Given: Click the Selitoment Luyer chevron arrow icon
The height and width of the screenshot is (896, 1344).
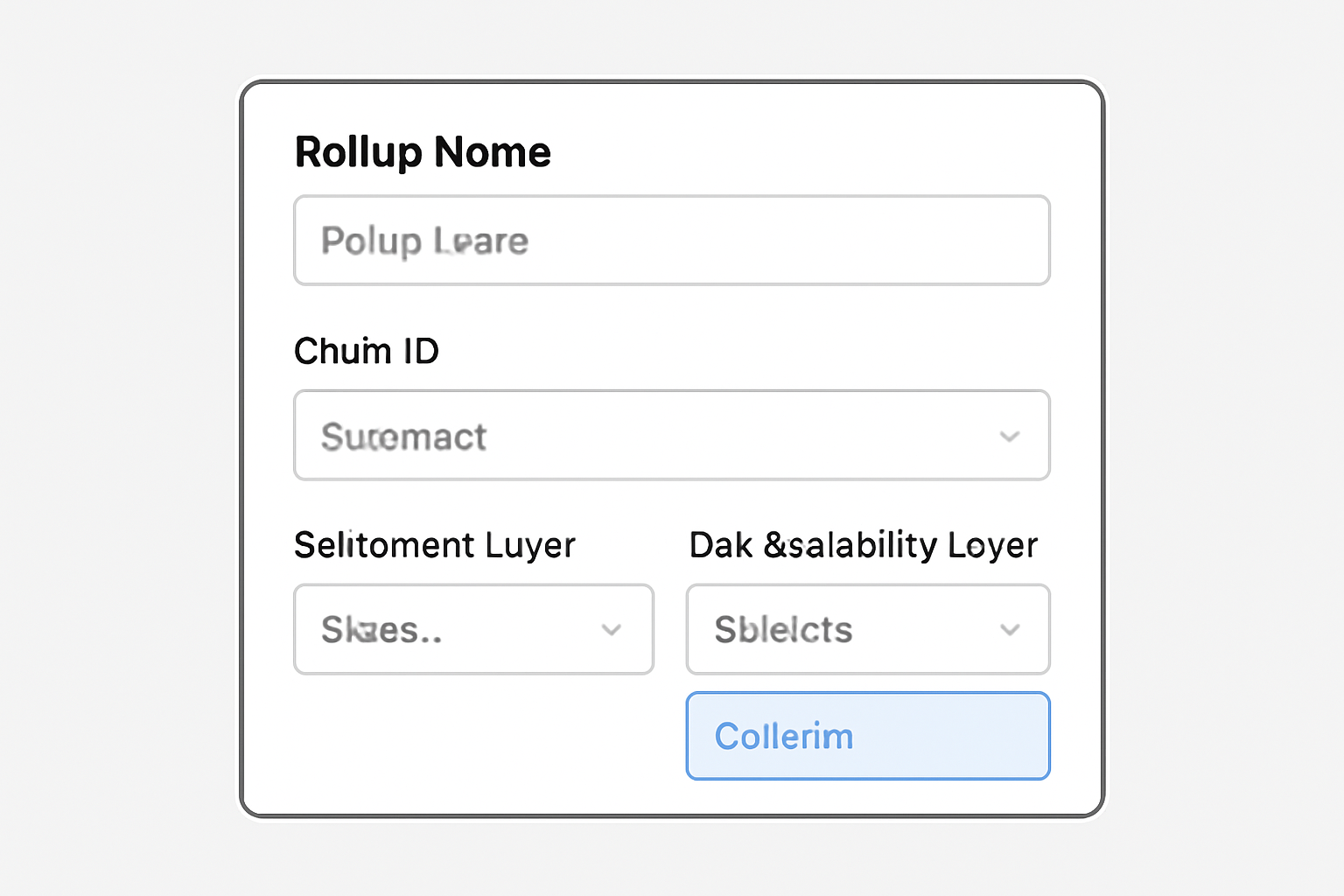Looking at the screenshot, I should tap(612, 629).
